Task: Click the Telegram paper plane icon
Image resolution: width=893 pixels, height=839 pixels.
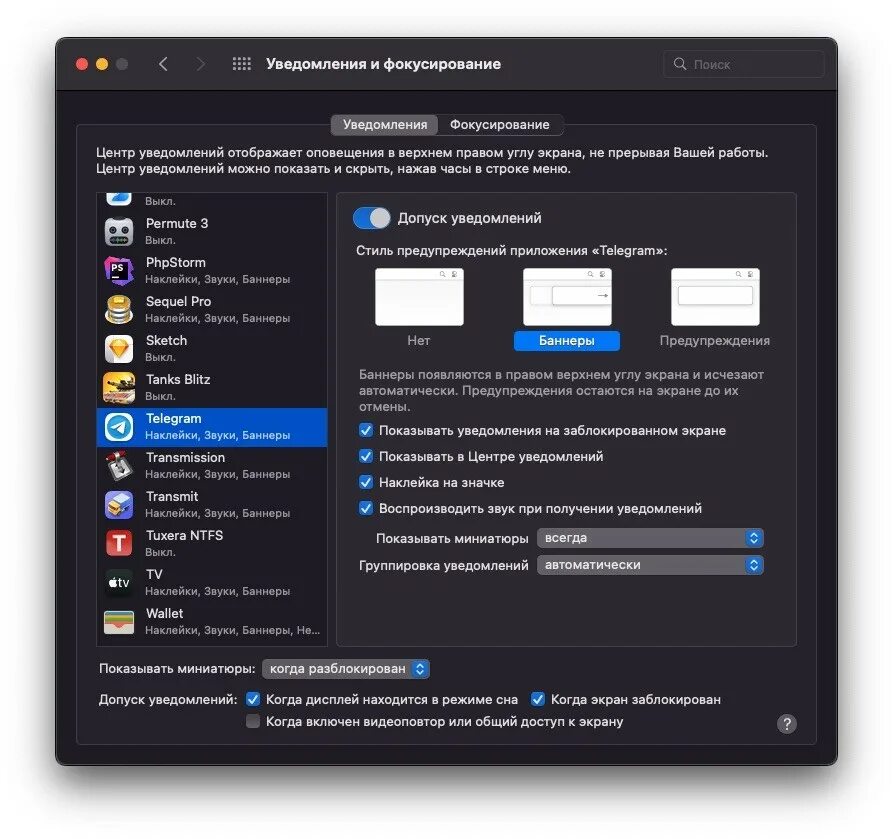Action: click(119, 427)
